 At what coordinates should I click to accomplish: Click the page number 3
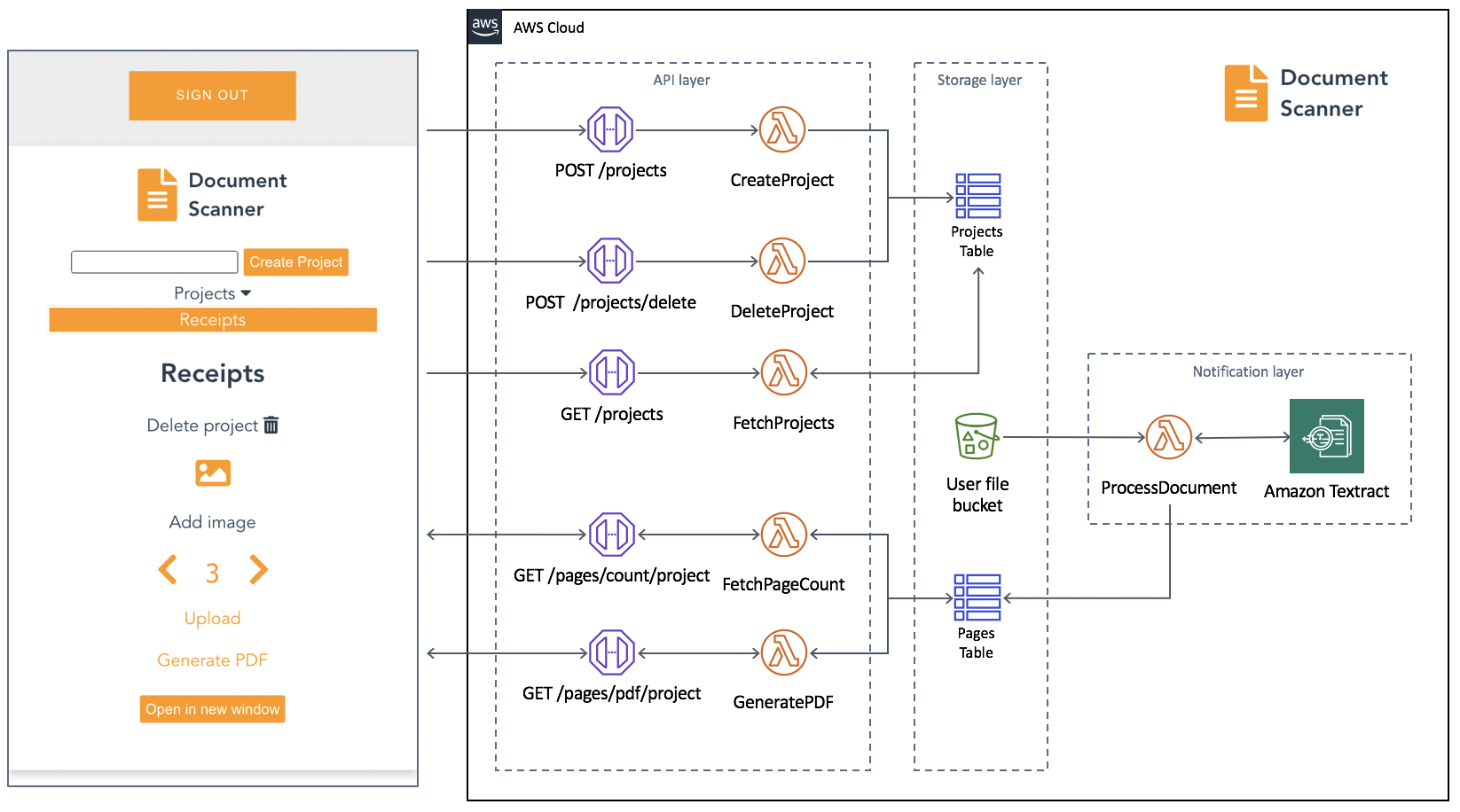pyautogui.click(x=213, y=574)
